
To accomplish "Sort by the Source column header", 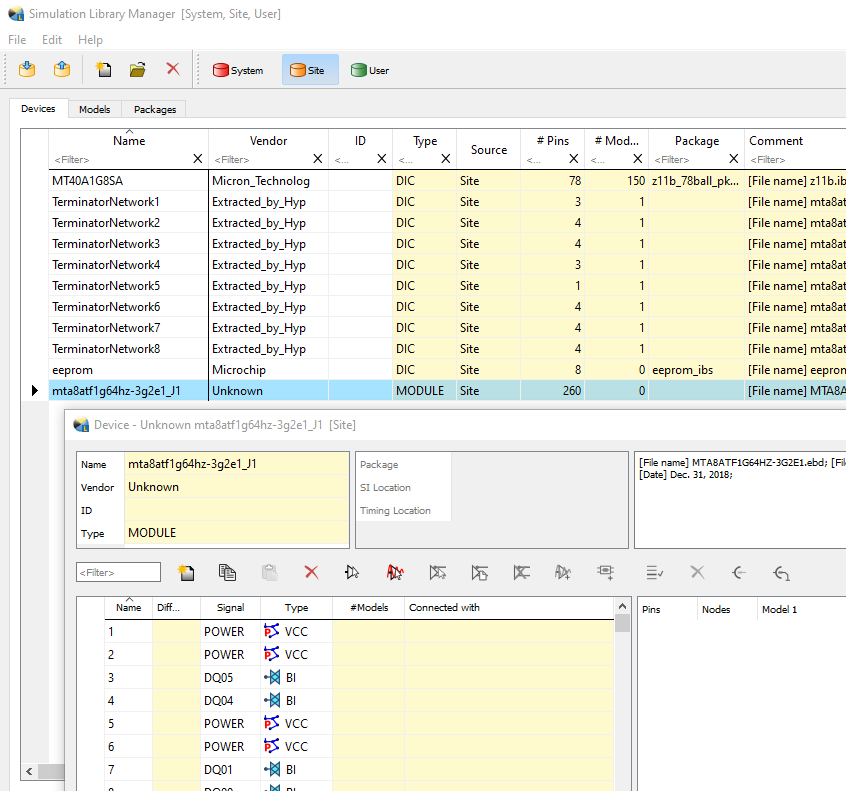I will [488, 150].
